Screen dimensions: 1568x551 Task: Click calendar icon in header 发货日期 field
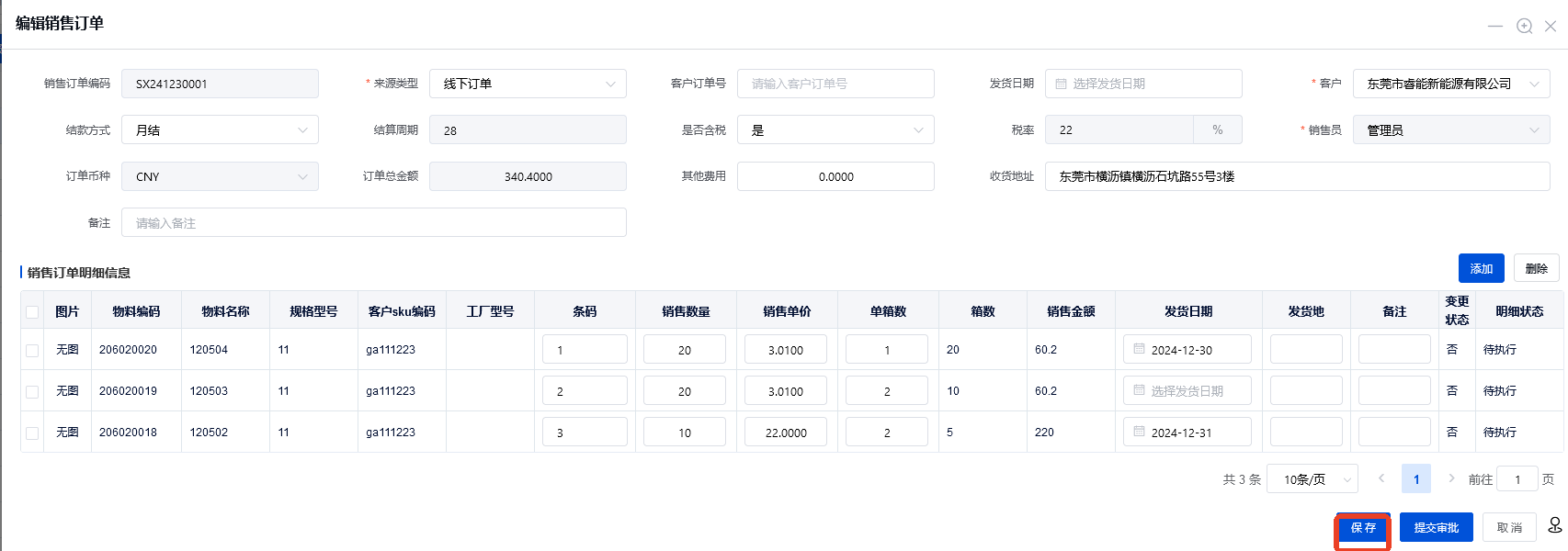(x=1061, y=84)
